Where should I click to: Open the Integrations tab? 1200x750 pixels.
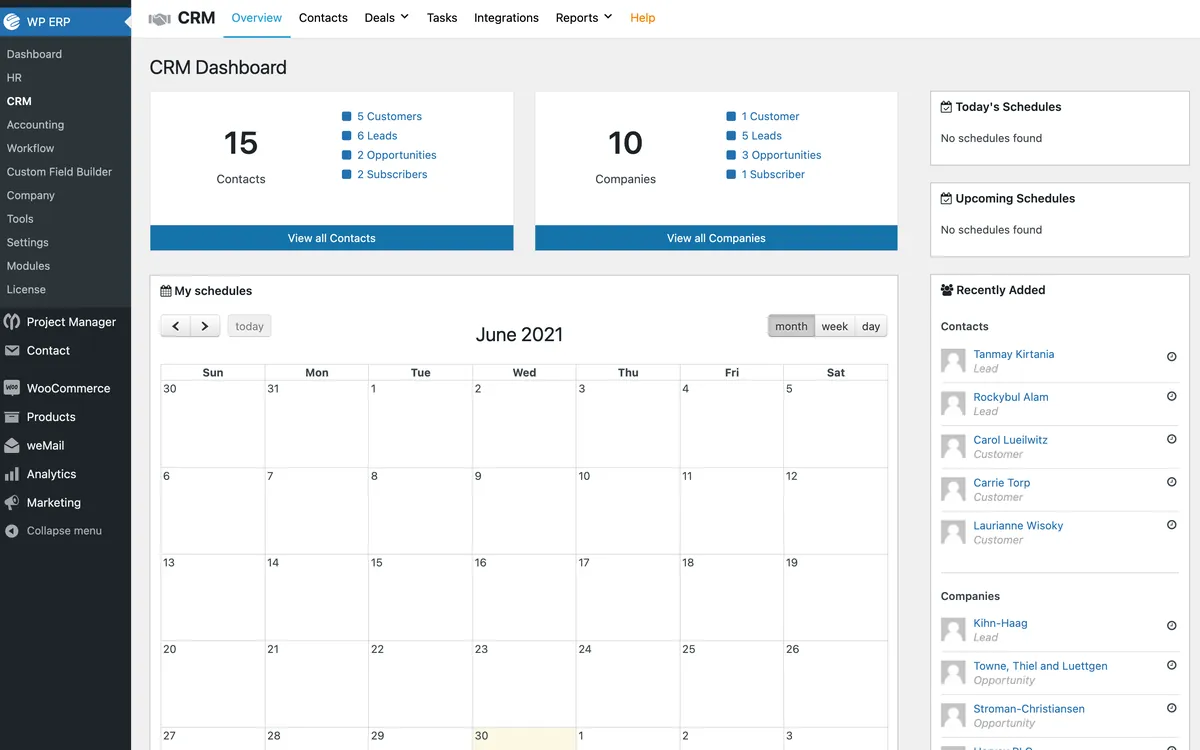pos(506,18)
